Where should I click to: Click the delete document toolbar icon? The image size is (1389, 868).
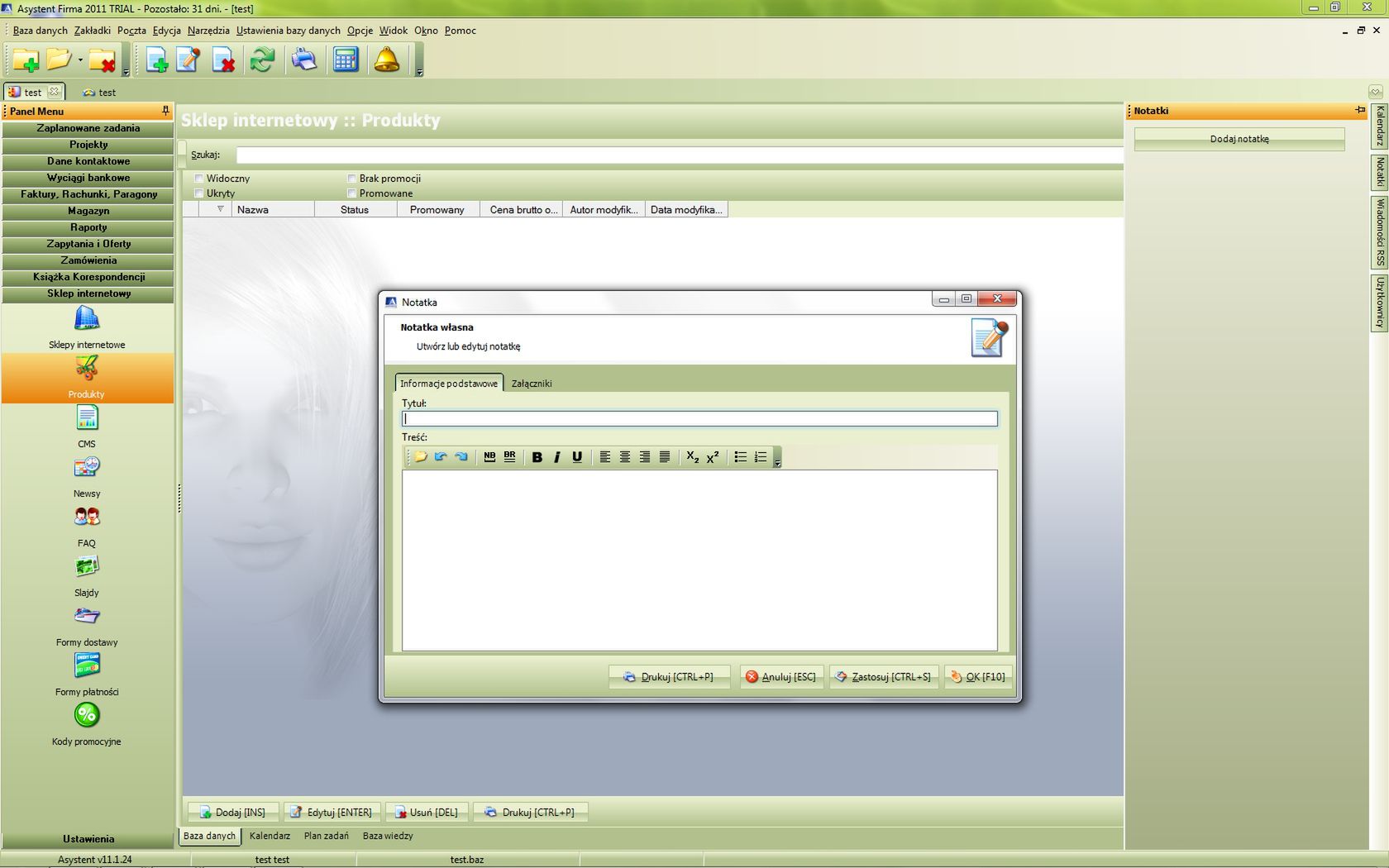[x=223, y=60]
